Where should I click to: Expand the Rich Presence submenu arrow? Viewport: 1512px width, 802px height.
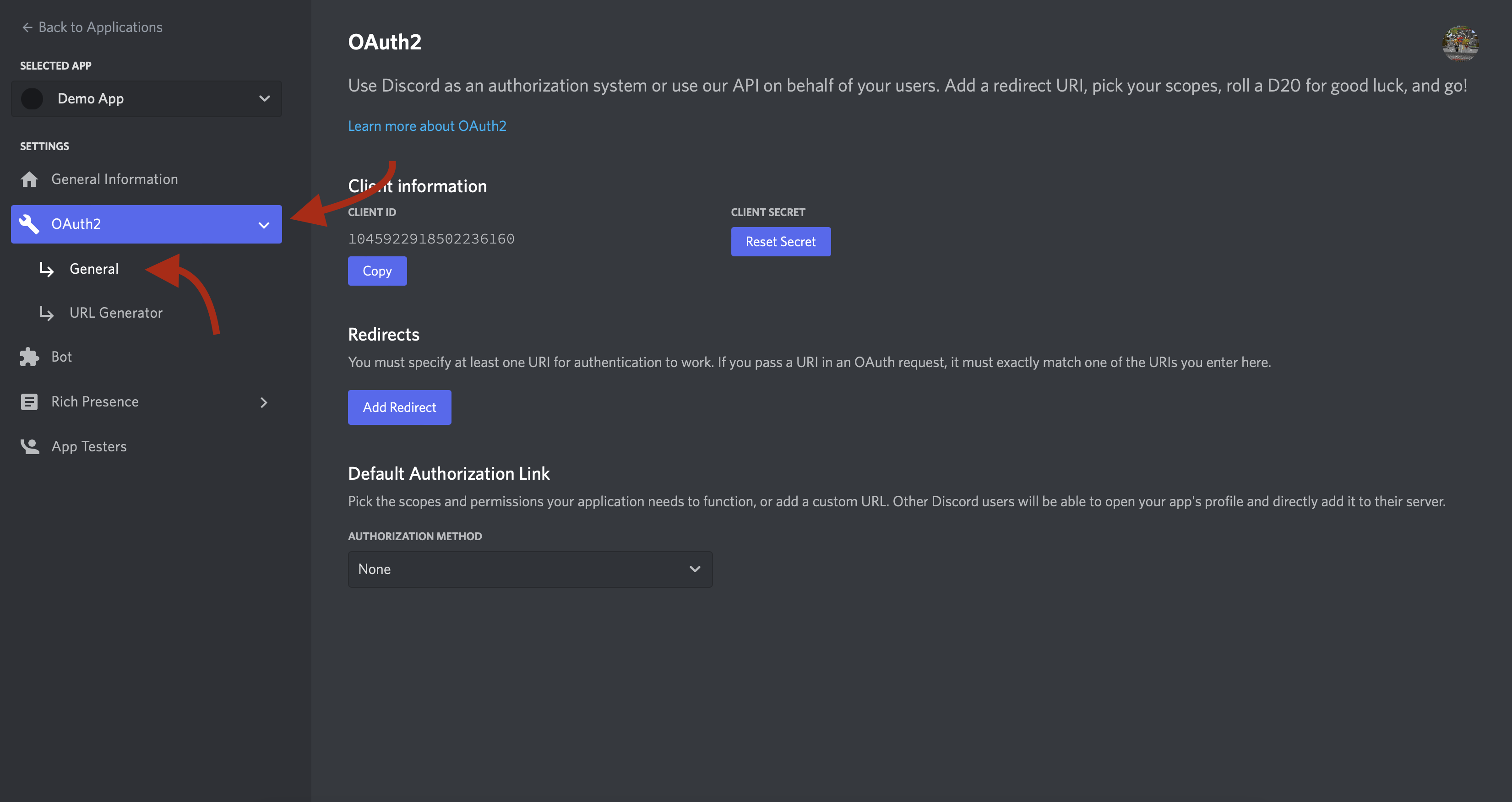(264, 402)
